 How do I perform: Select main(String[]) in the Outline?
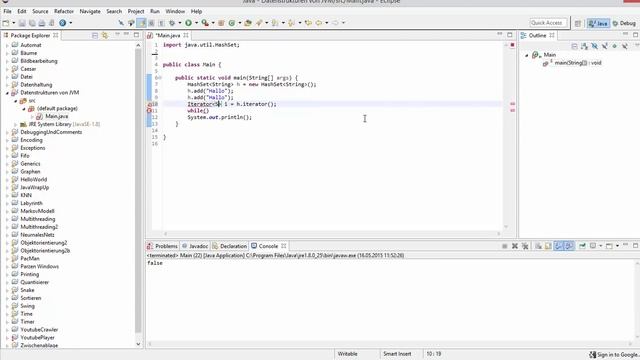tap(578, 63)
